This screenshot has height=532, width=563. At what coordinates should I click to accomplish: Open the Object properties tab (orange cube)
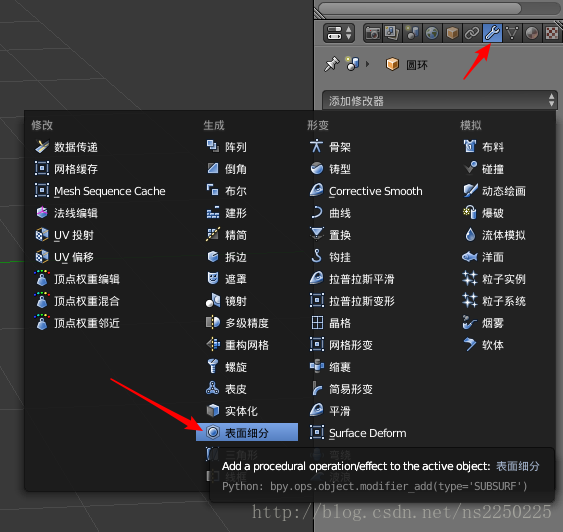click(452, 33)
